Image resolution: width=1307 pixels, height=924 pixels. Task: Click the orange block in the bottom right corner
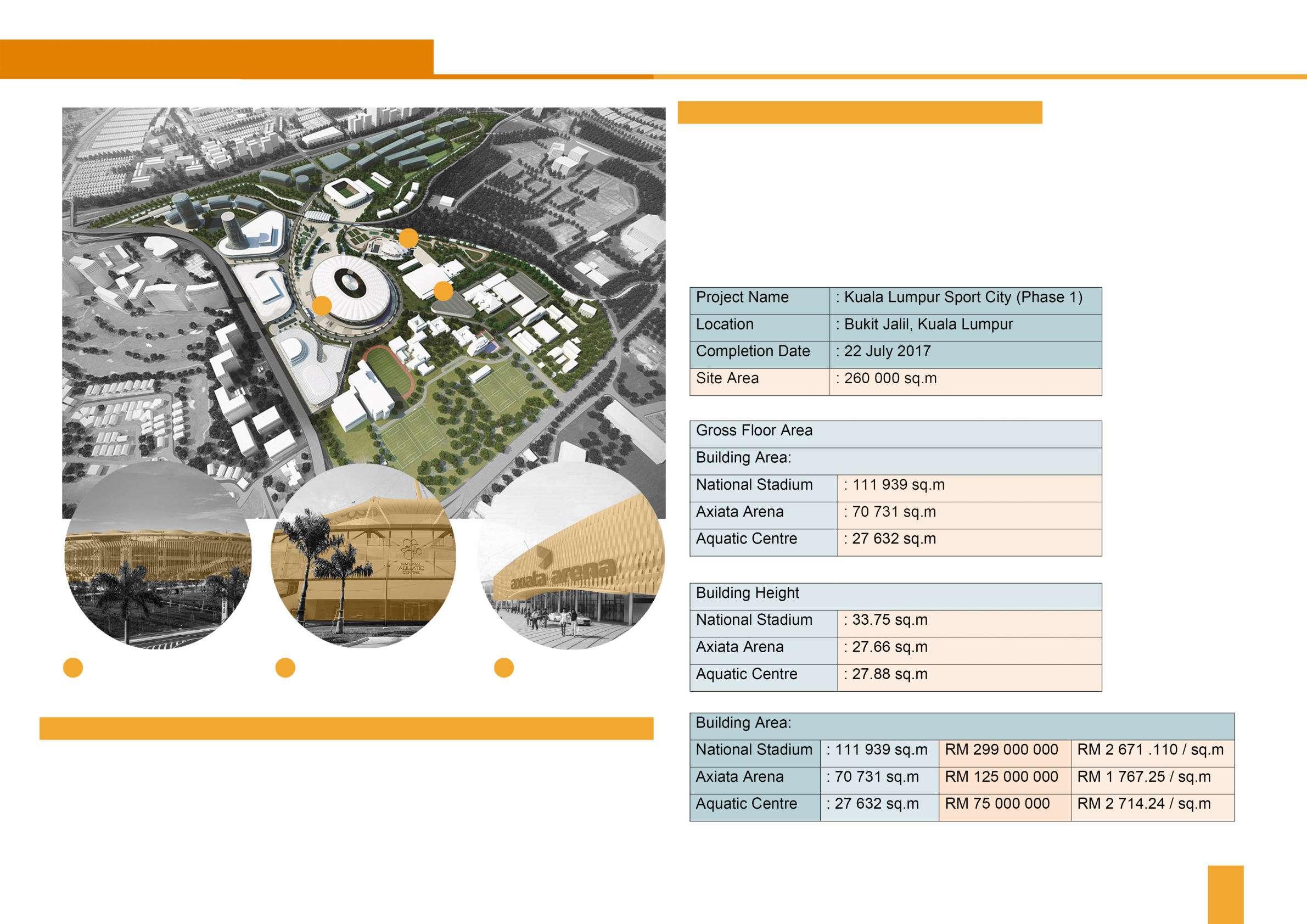point(1226,894)
